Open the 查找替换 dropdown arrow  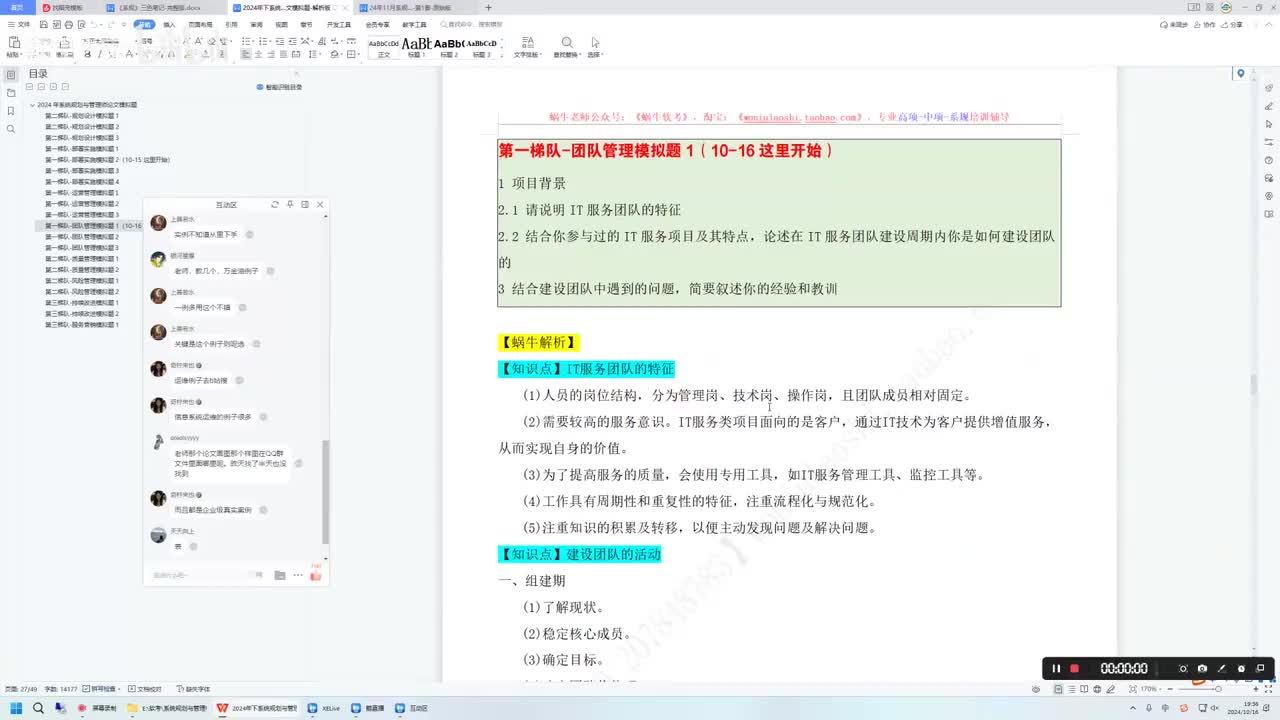582,55
